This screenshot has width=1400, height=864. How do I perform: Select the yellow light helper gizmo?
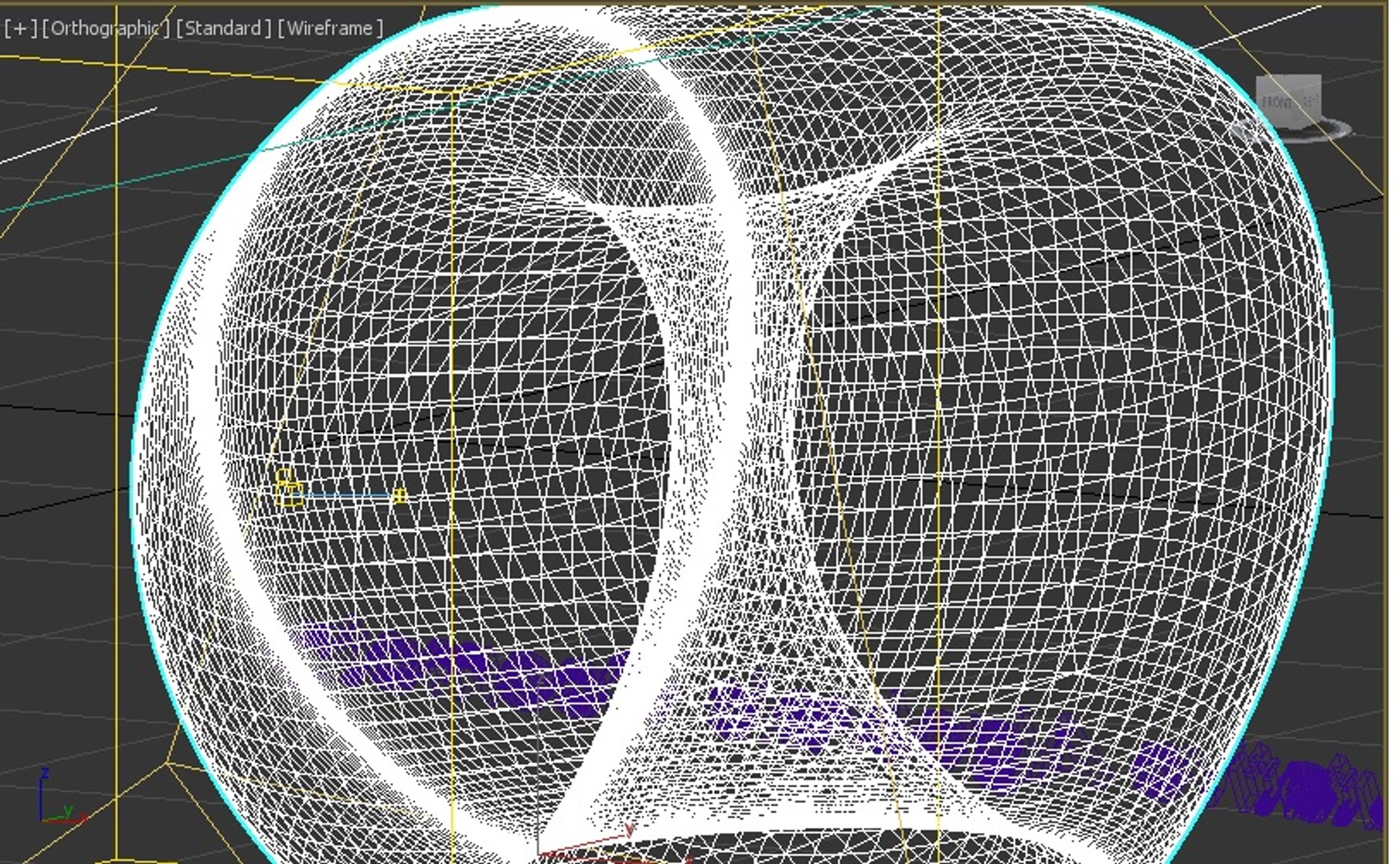point(289,488)
